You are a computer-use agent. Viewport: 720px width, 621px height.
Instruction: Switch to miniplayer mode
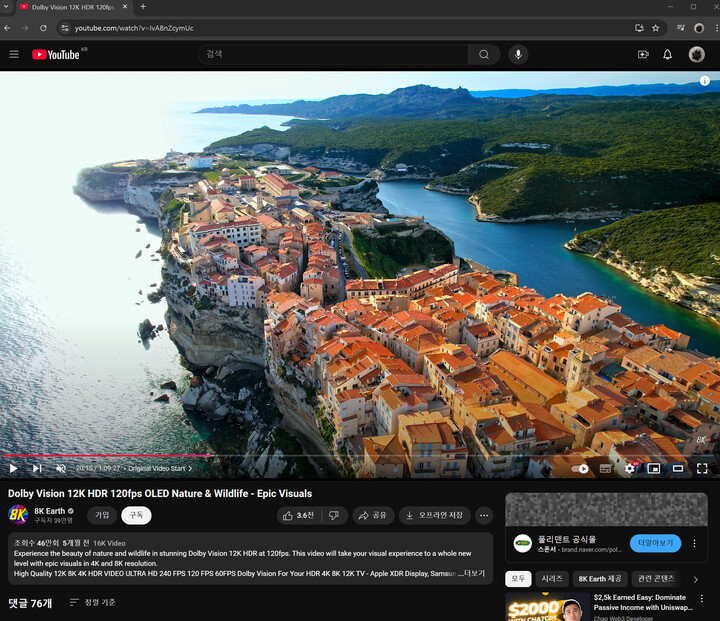[653, 469]
